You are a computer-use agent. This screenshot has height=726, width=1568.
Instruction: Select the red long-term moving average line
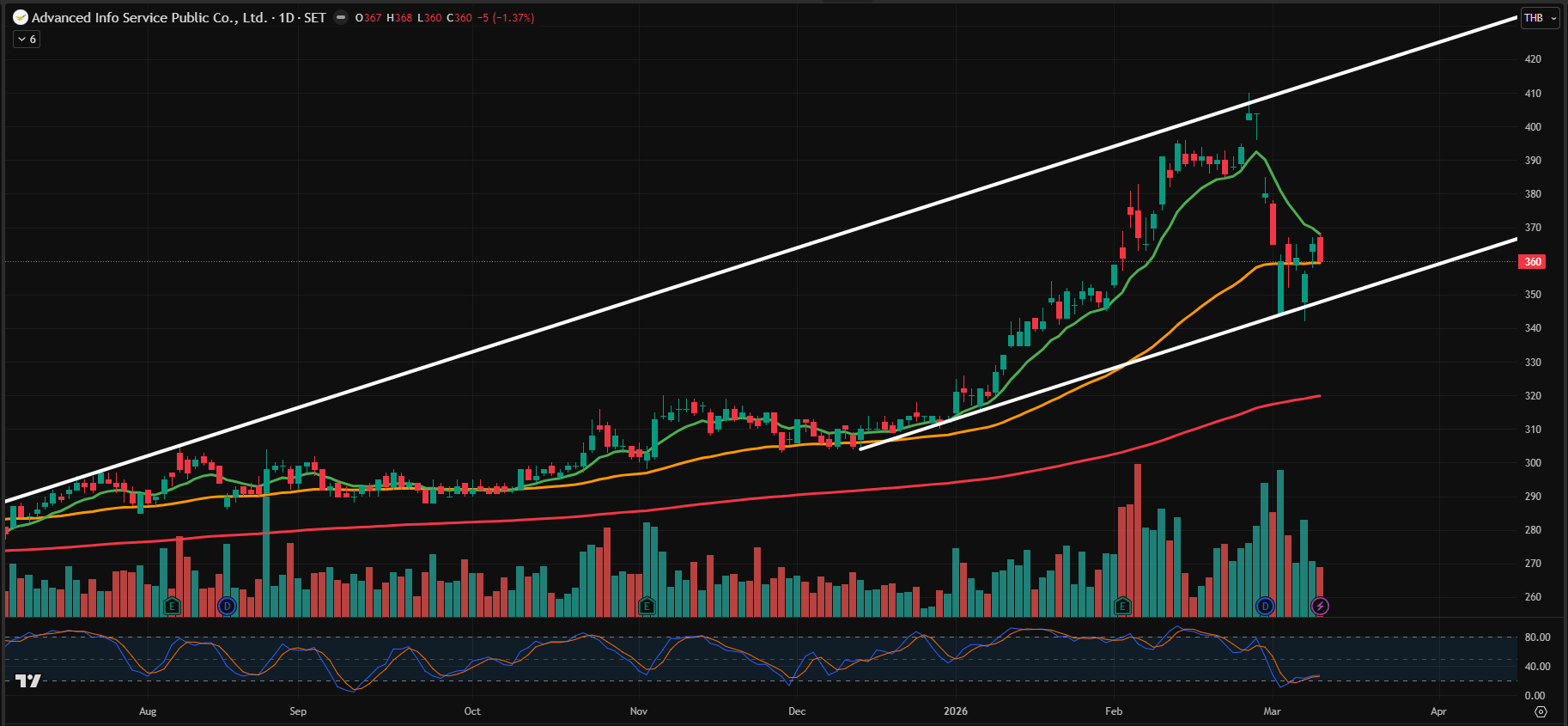click(x=859, y=491)
